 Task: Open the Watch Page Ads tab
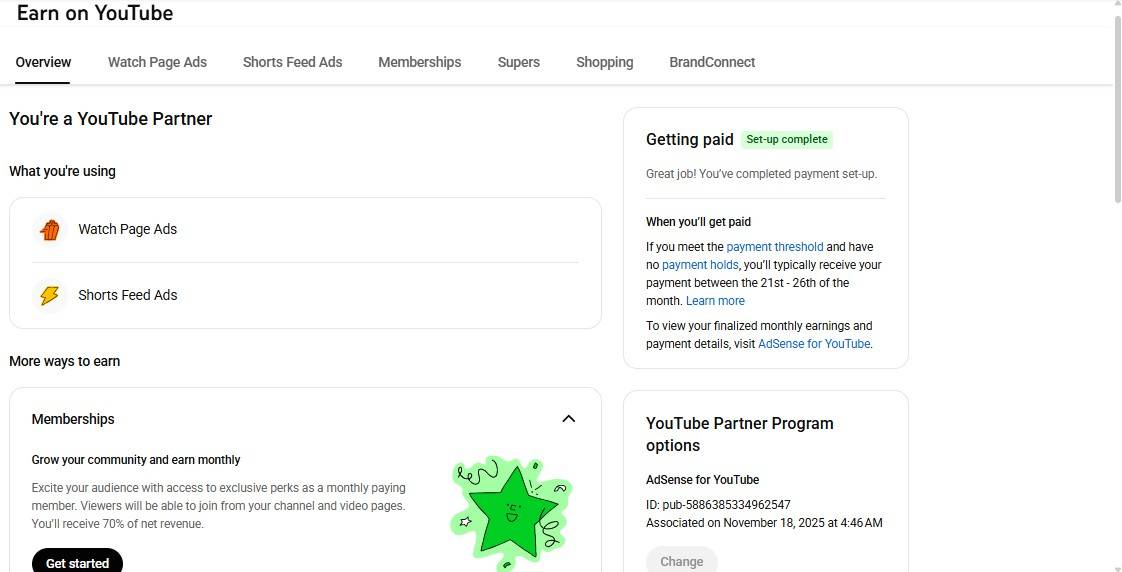[157, 62]
